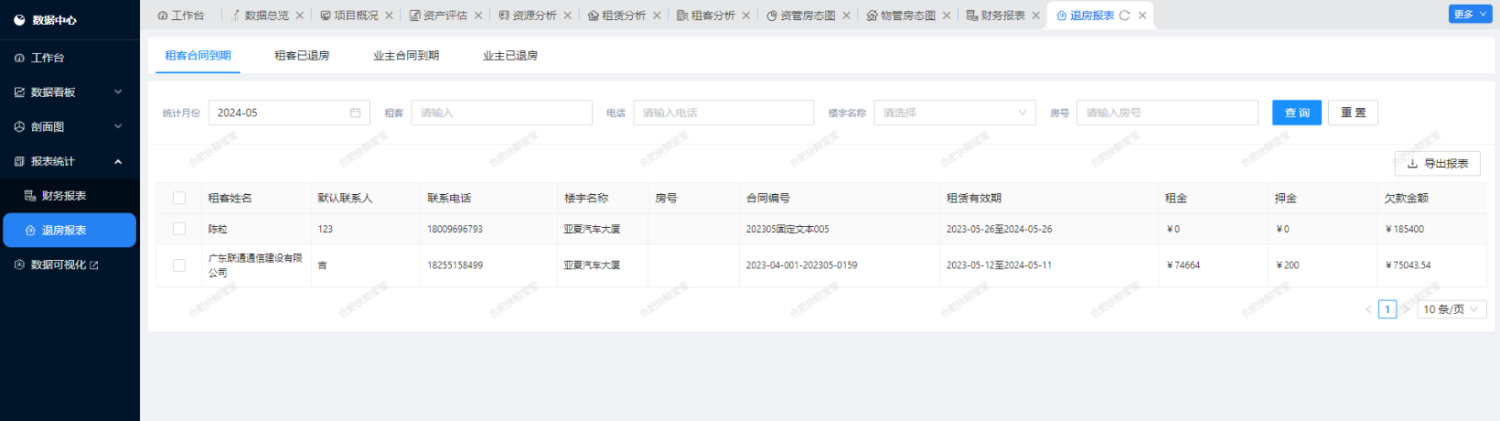The height and width of the screenshot is (421, 1500).
Task: Focus the 电话 input field
Action: [x=723, y=113]
